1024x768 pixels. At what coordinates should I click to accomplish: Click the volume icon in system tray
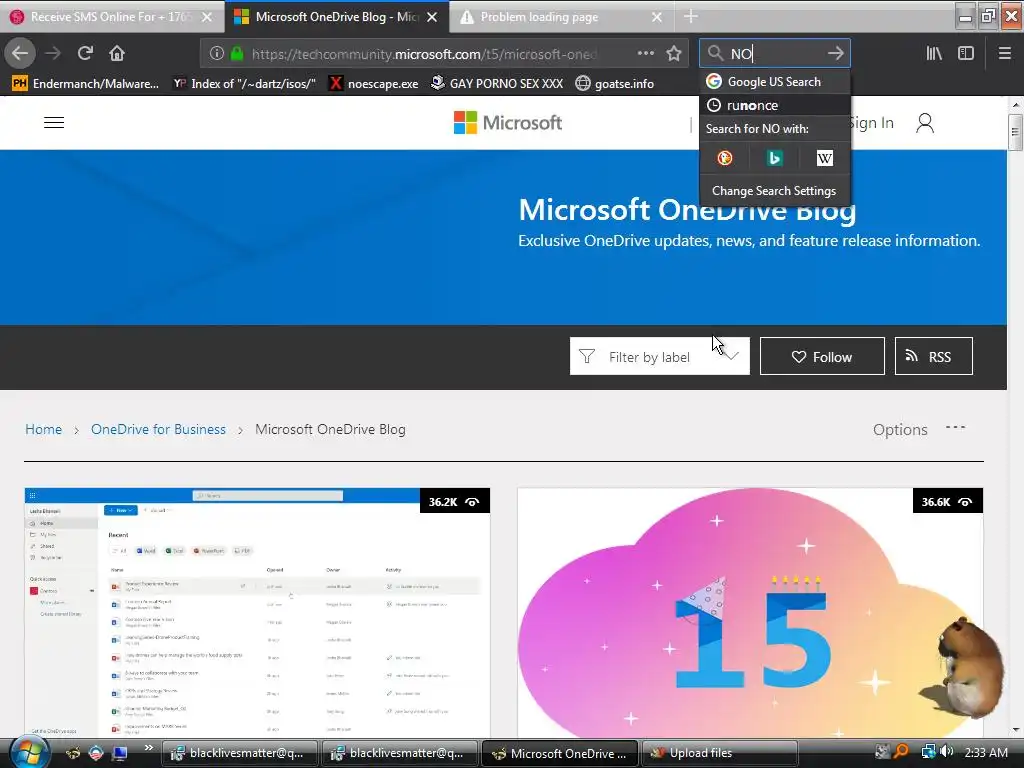947,752
